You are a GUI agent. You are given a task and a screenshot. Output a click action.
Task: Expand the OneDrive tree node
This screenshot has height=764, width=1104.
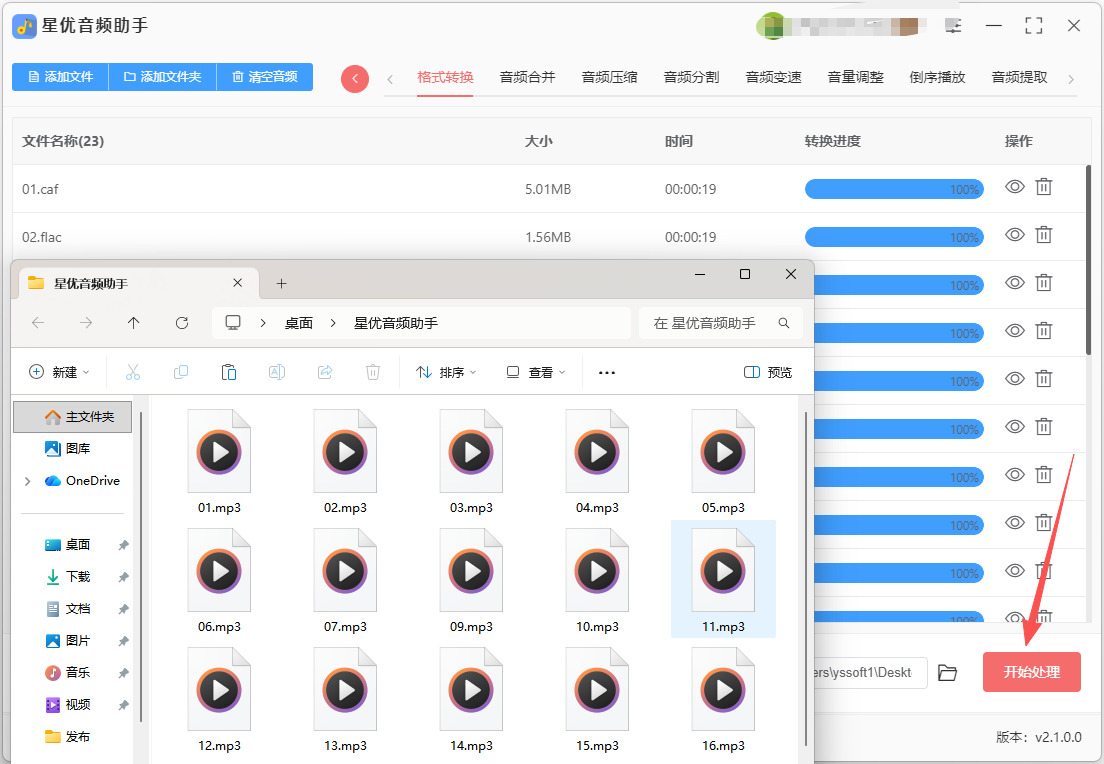[x=27, y=481]
